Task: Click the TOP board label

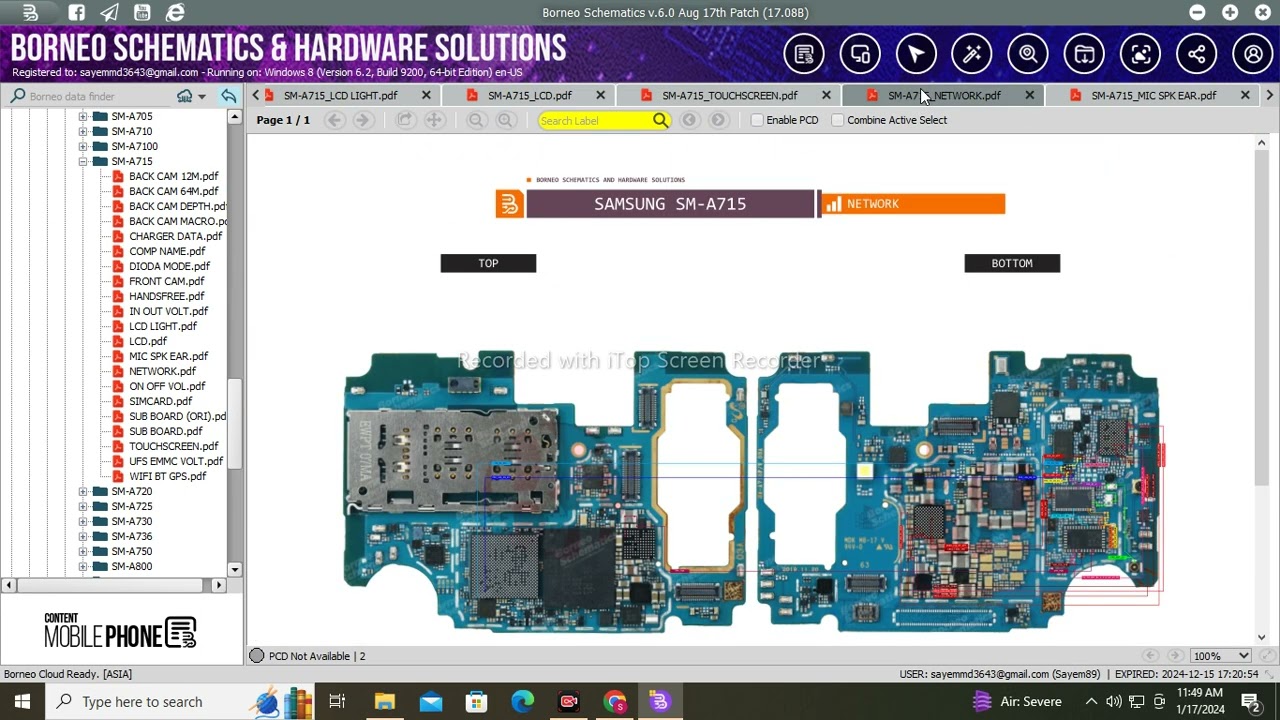Action: [488, 263]
